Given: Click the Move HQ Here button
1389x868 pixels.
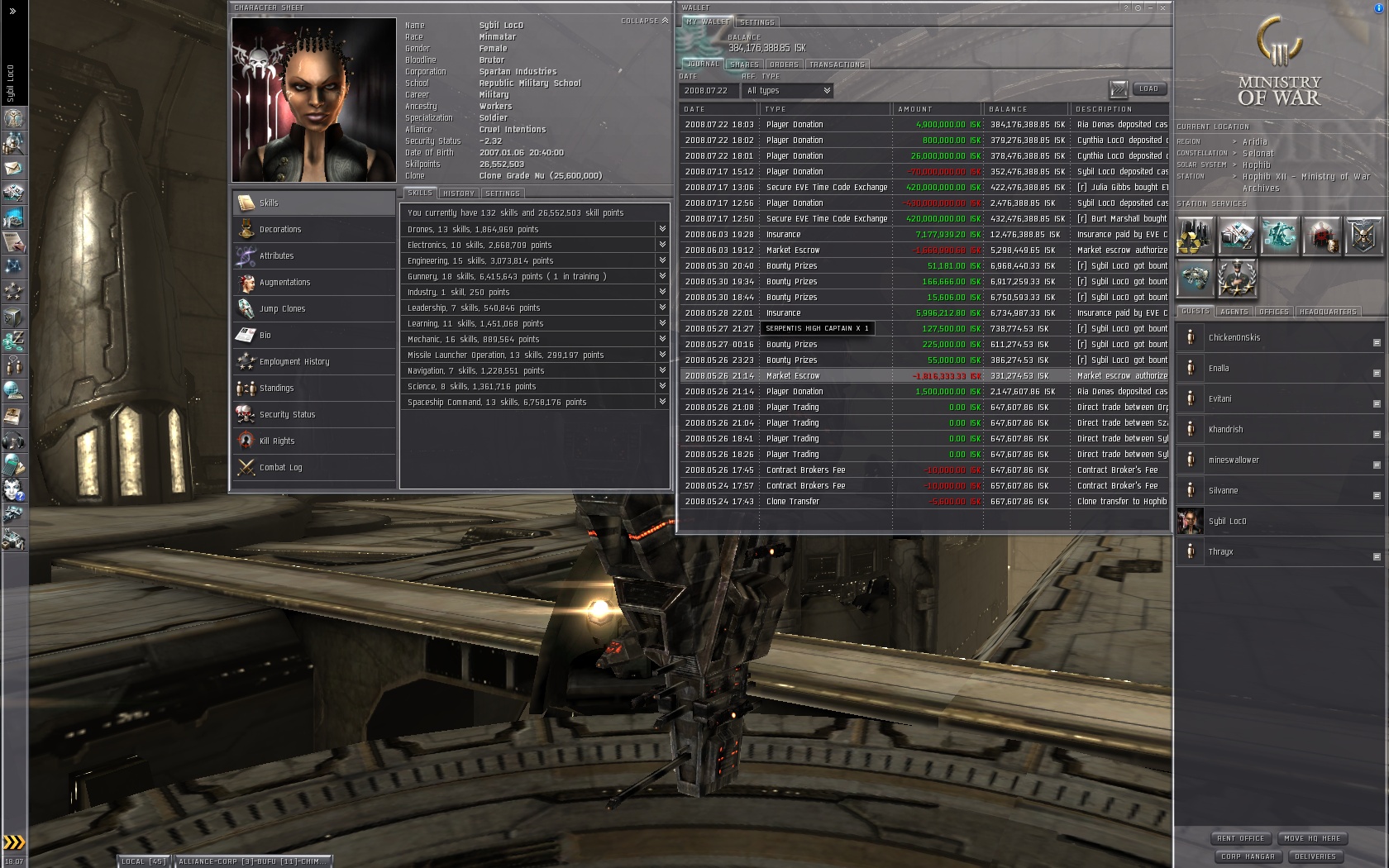Looking at the screenshot, I should click(x=1312, y=838).
